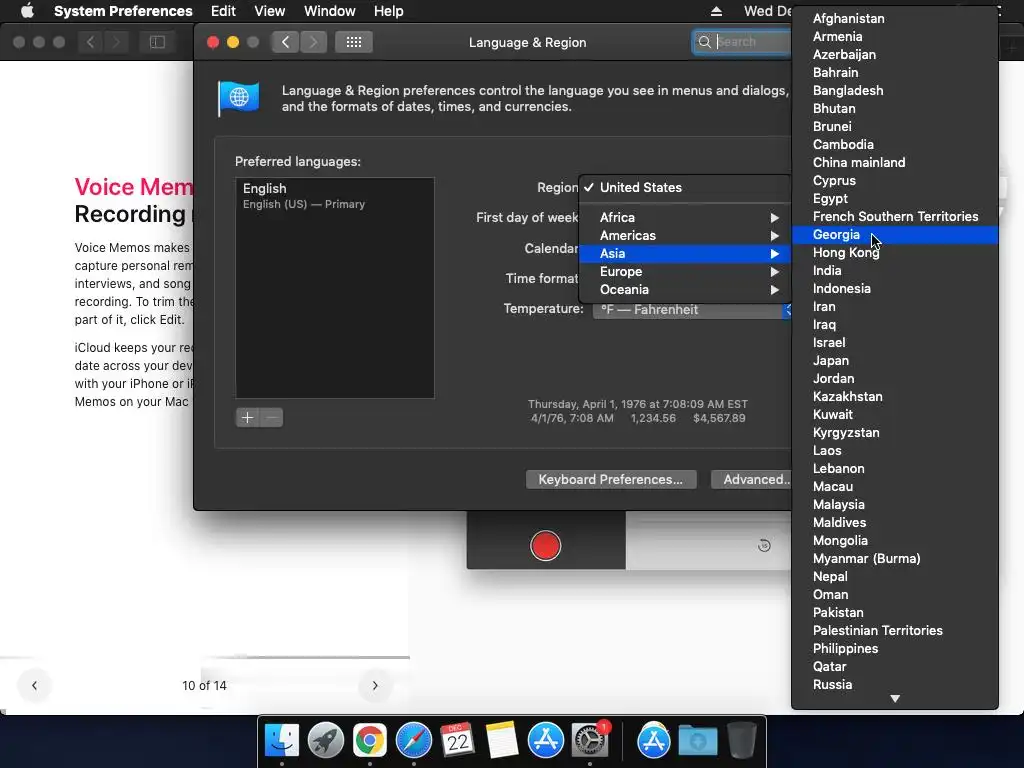Open the Americas region submenu
The height and width of the screenshot is (768, 1024).
pyautogui.click(x=684, y=236)
